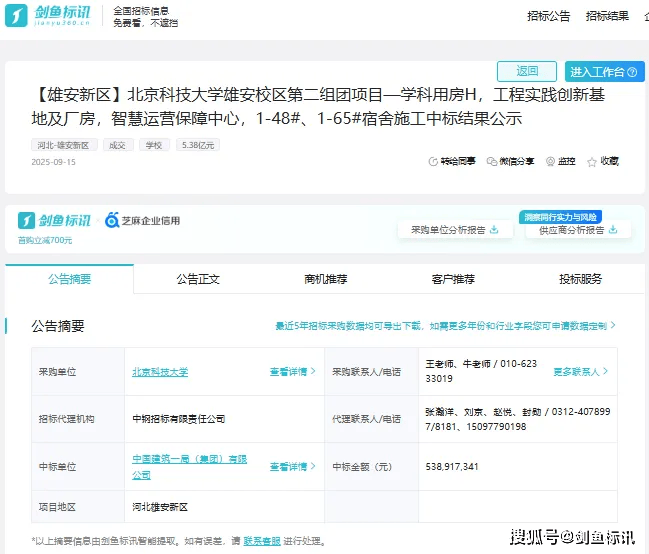Image resolution: width=649 pixels, height=554 pixels.
Task: Open 招标结果 in top navigation
Action: click(607, 16)
